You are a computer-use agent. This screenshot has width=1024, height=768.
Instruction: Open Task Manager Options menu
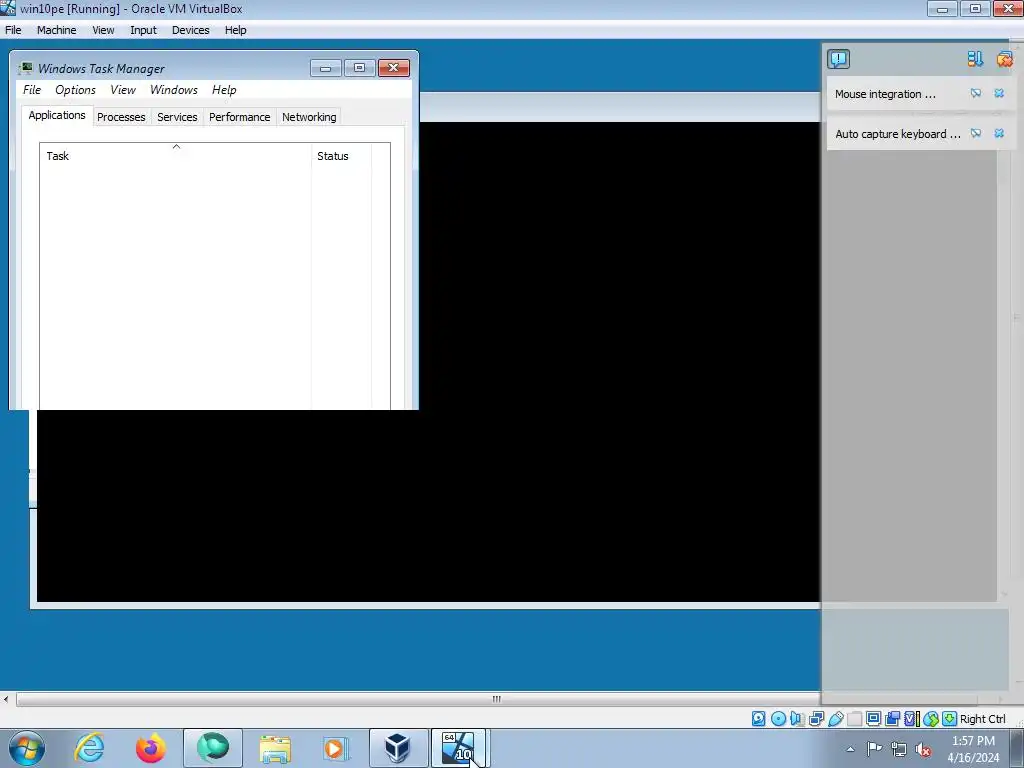75,90
